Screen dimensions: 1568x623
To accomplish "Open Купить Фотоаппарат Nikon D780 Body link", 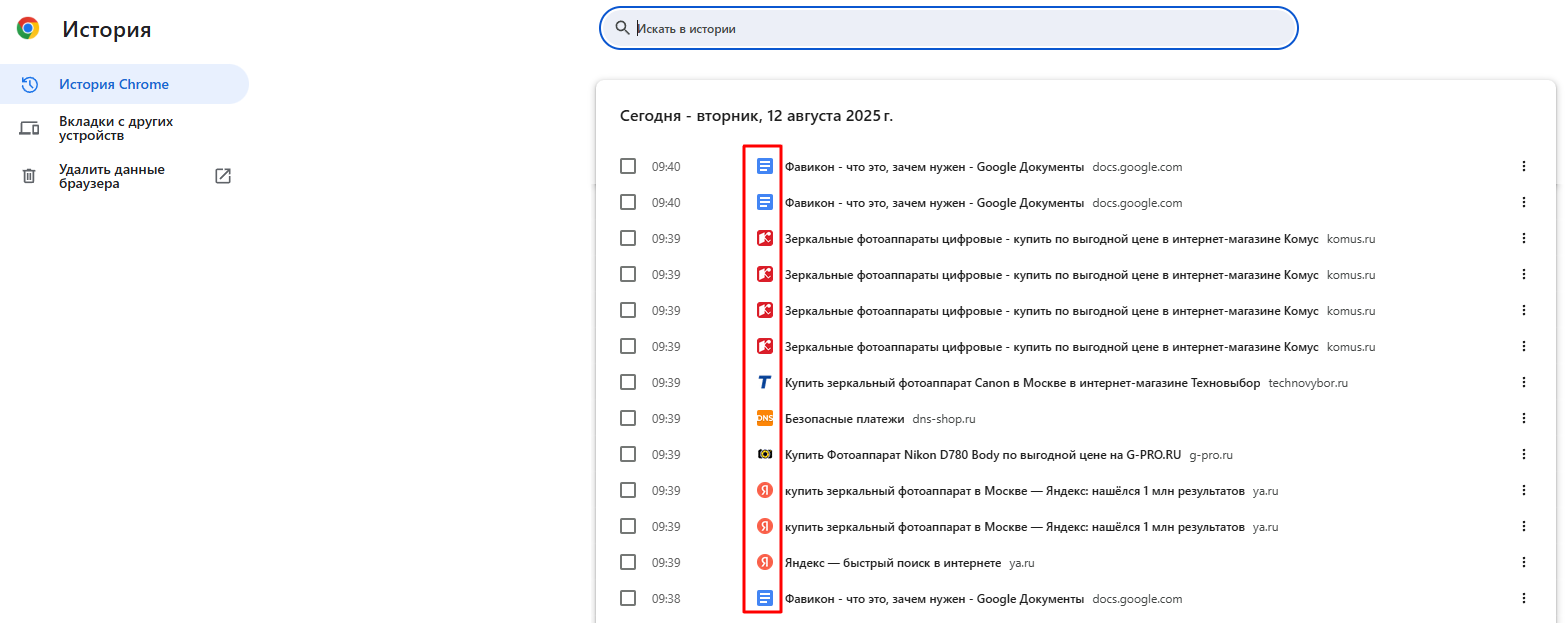I will tap(983, 455).
